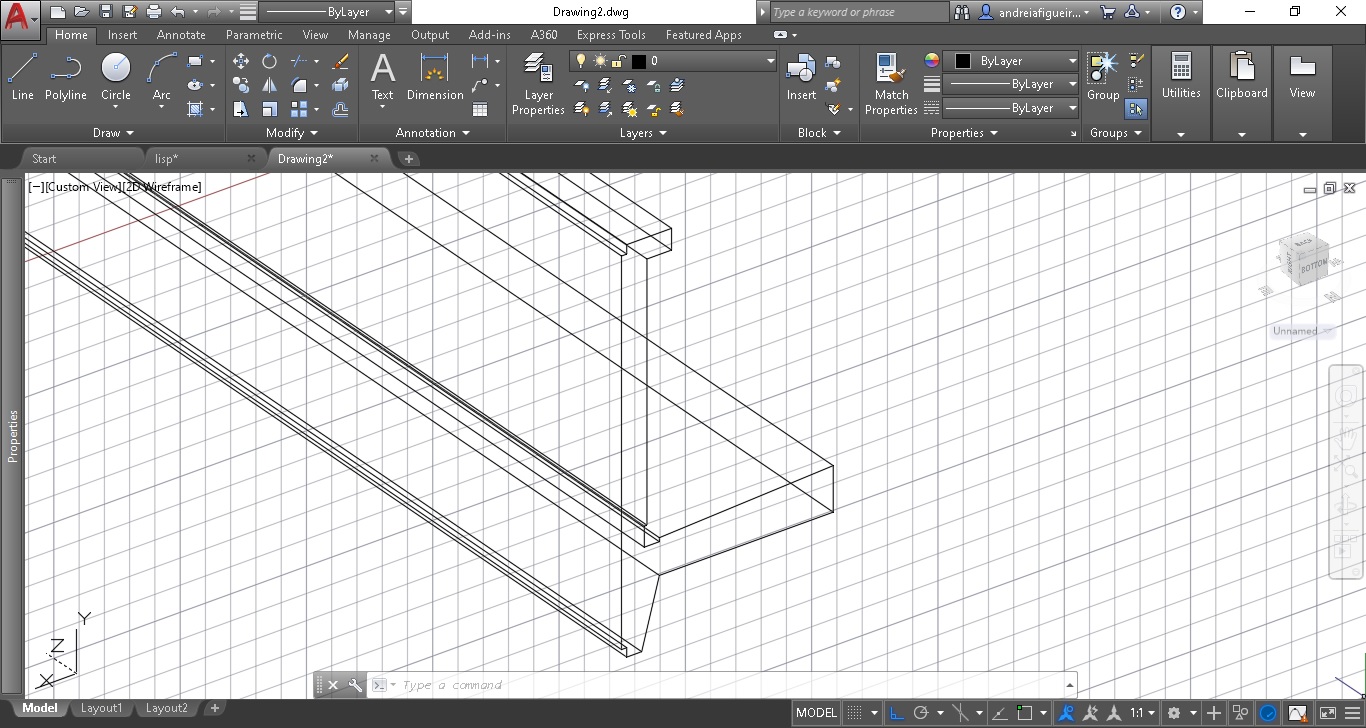
Task: Click the Copy tool in Modify panel
Action: pos(241,85)
